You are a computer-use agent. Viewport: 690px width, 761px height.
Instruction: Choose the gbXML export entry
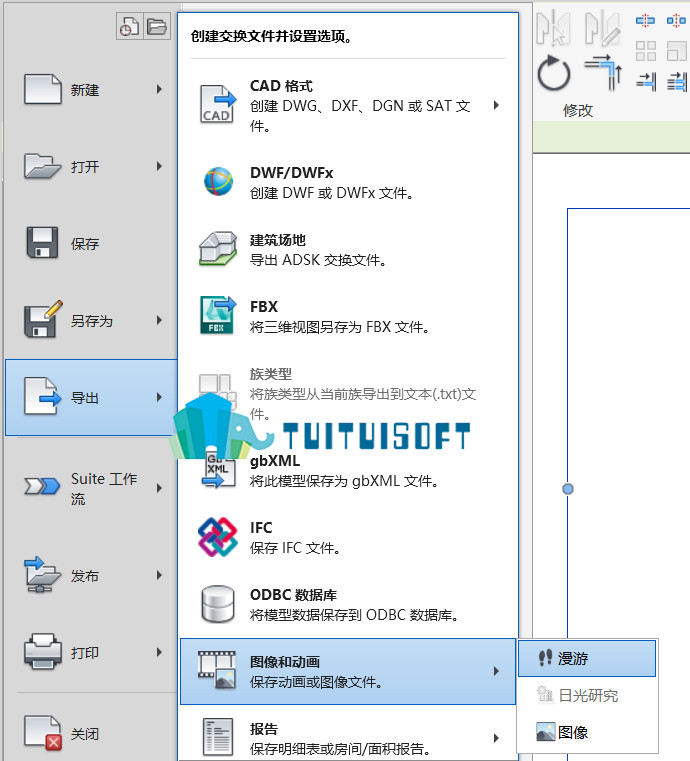[x=348, y=470]
